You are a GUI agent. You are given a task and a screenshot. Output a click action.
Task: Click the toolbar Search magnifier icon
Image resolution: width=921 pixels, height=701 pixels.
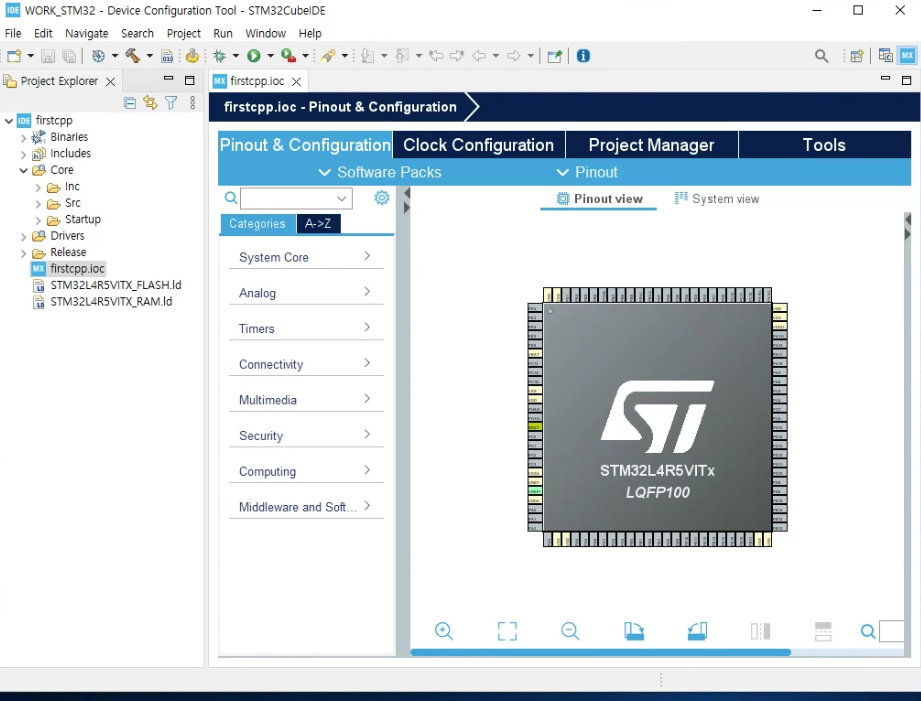pyautogui.click(x=821, y=56)
